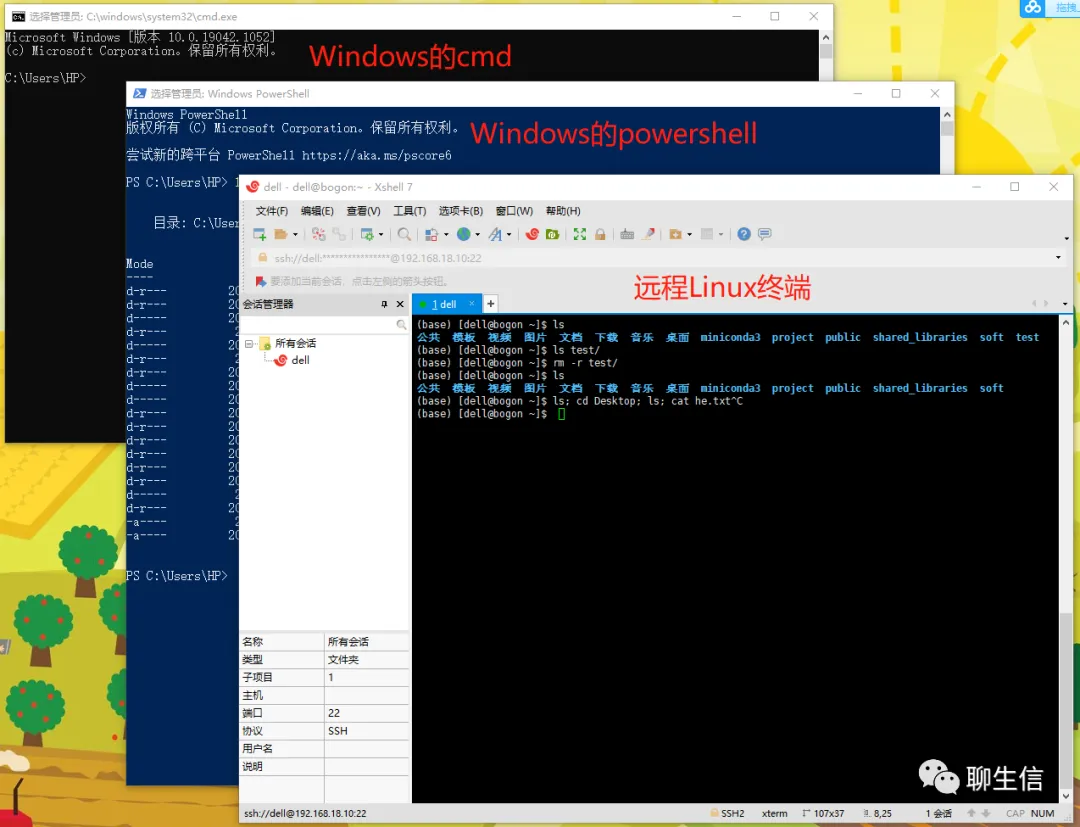Collapse the 所有会话 tree node
The height and width of the screenshot is (827, 1080).
(249, 343)
